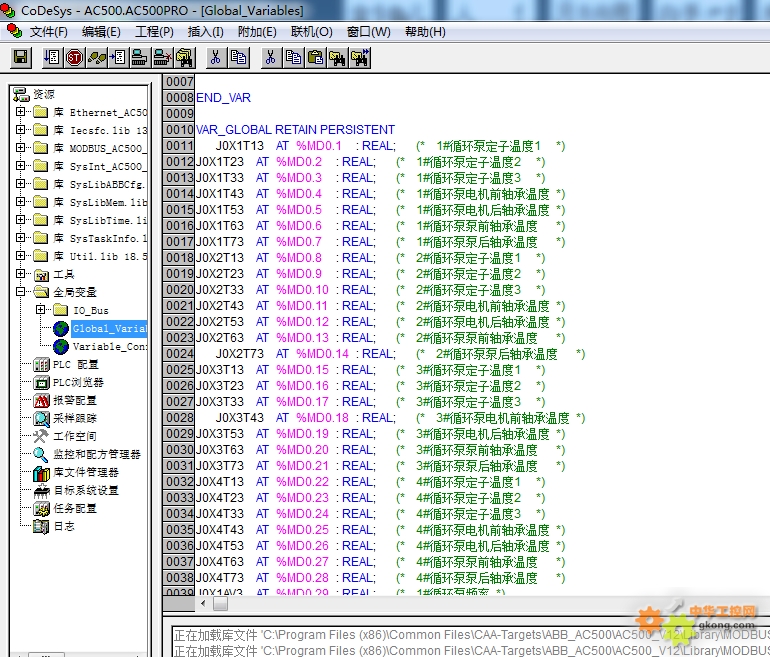
Task: Click variable name J0X1T13 on line 0011
Action: tap(240, 146)
